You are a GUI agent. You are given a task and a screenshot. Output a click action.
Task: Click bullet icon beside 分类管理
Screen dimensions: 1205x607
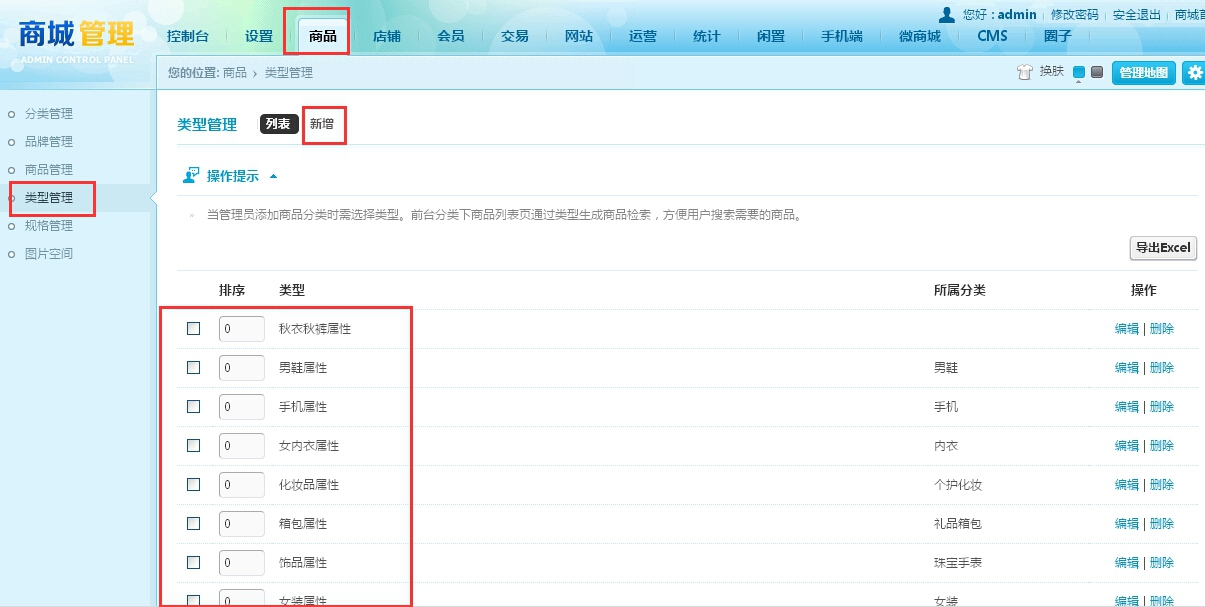tap(12, 114)
